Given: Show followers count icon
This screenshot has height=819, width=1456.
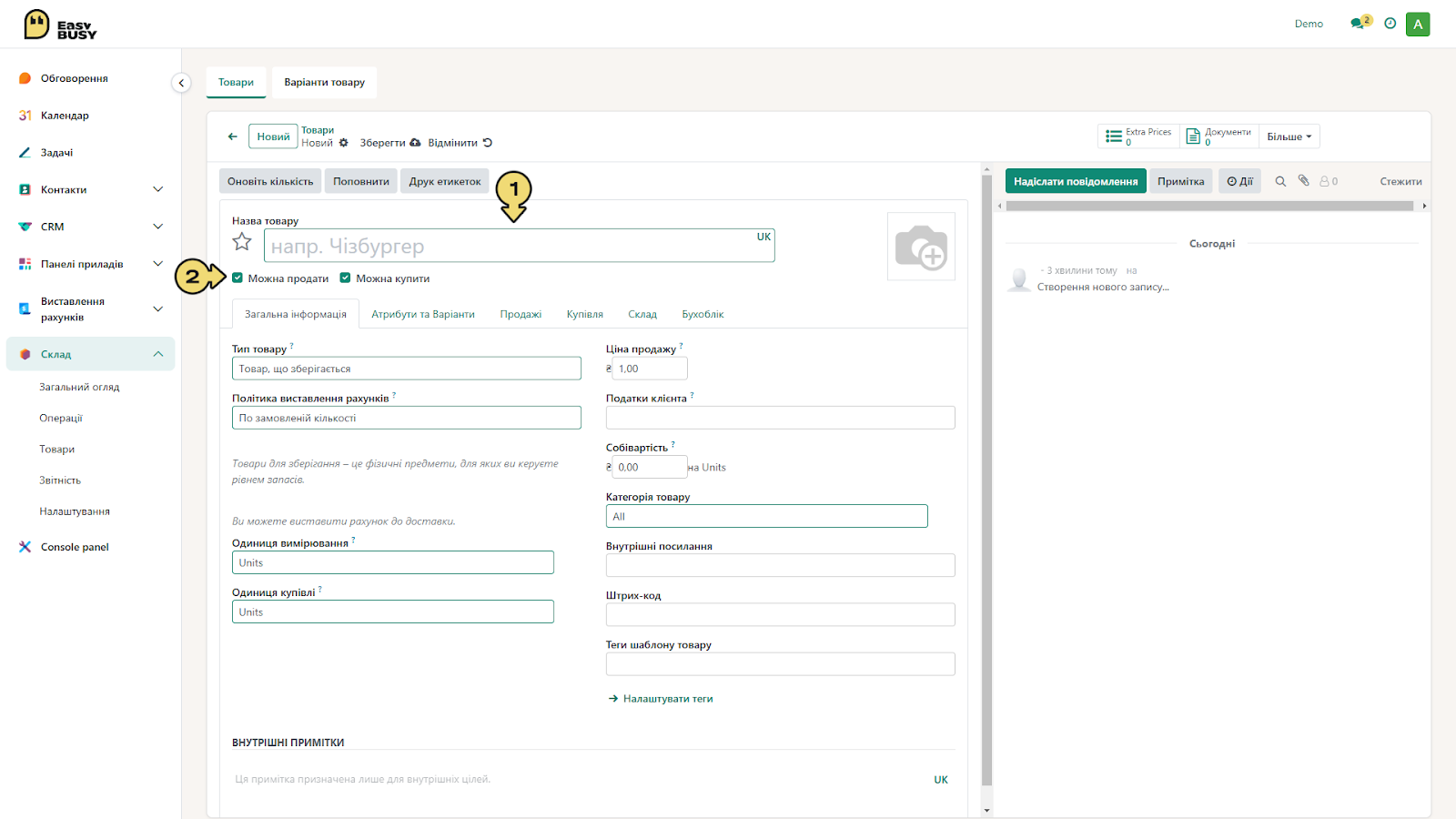Looking at the screenshot, I should click(x=1329, y=181).
